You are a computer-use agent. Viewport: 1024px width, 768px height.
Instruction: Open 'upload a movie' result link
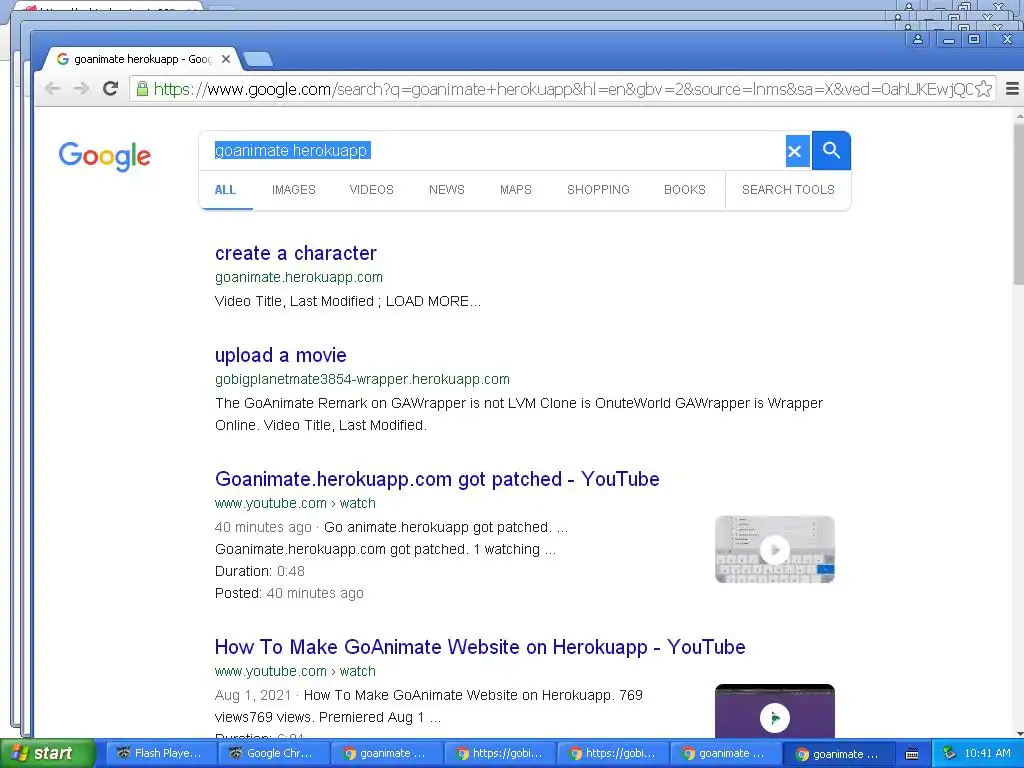280,355
